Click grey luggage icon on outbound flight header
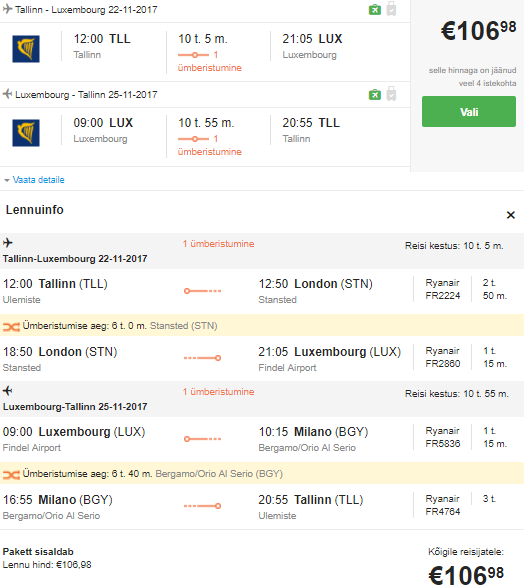Screen dimensions: 524x587 point(391,9)
